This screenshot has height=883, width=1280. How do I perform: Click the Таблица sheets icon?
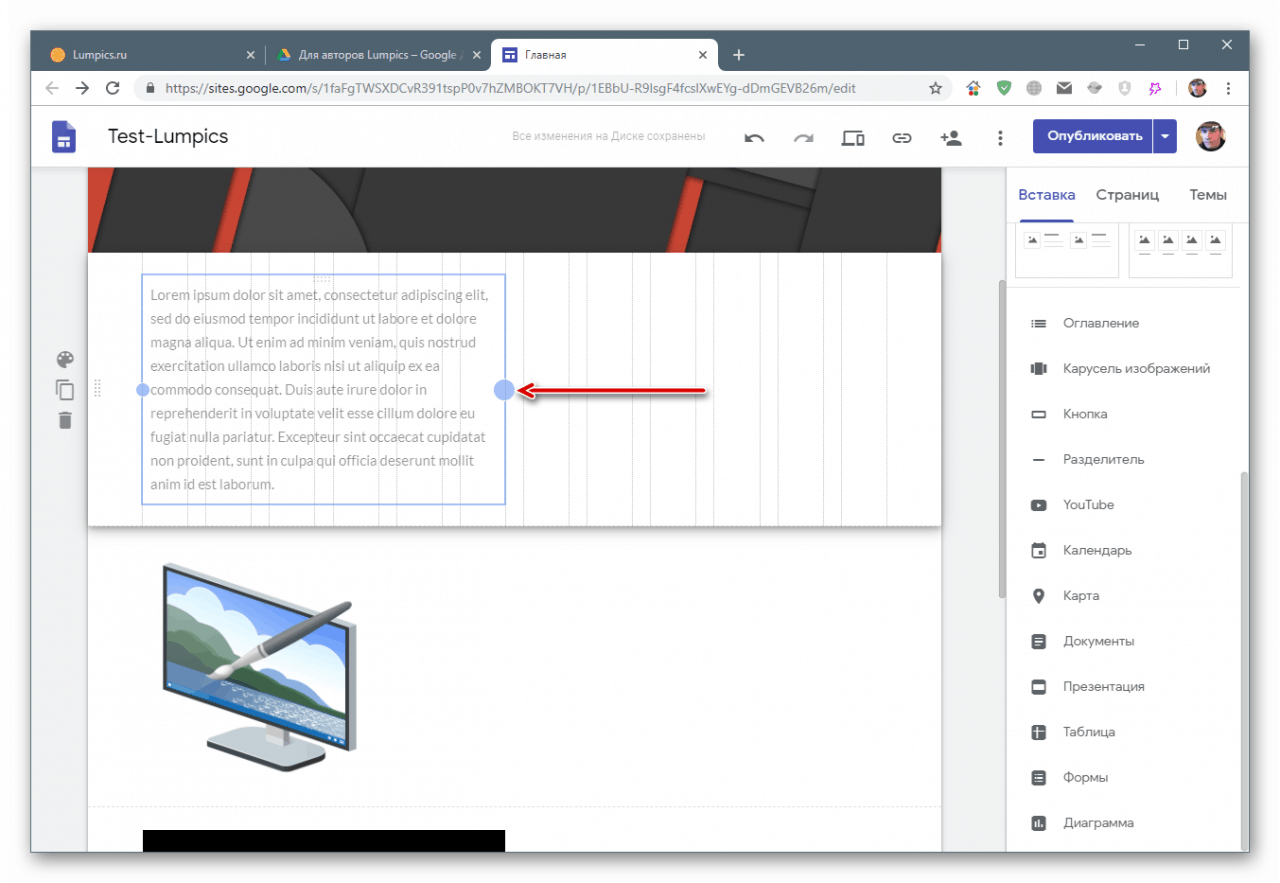tap(1039, 732)
